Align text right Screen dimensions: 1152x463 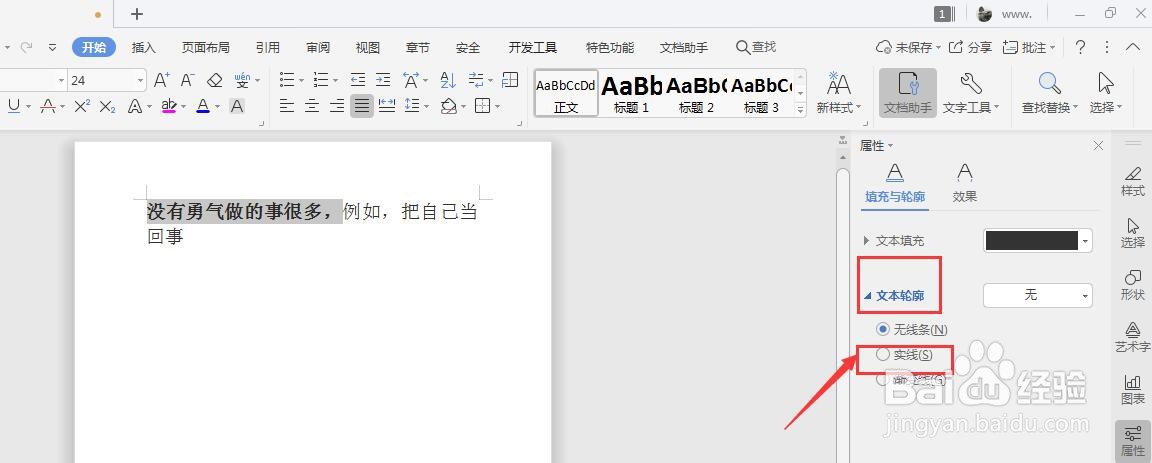[x=337, y=107]
